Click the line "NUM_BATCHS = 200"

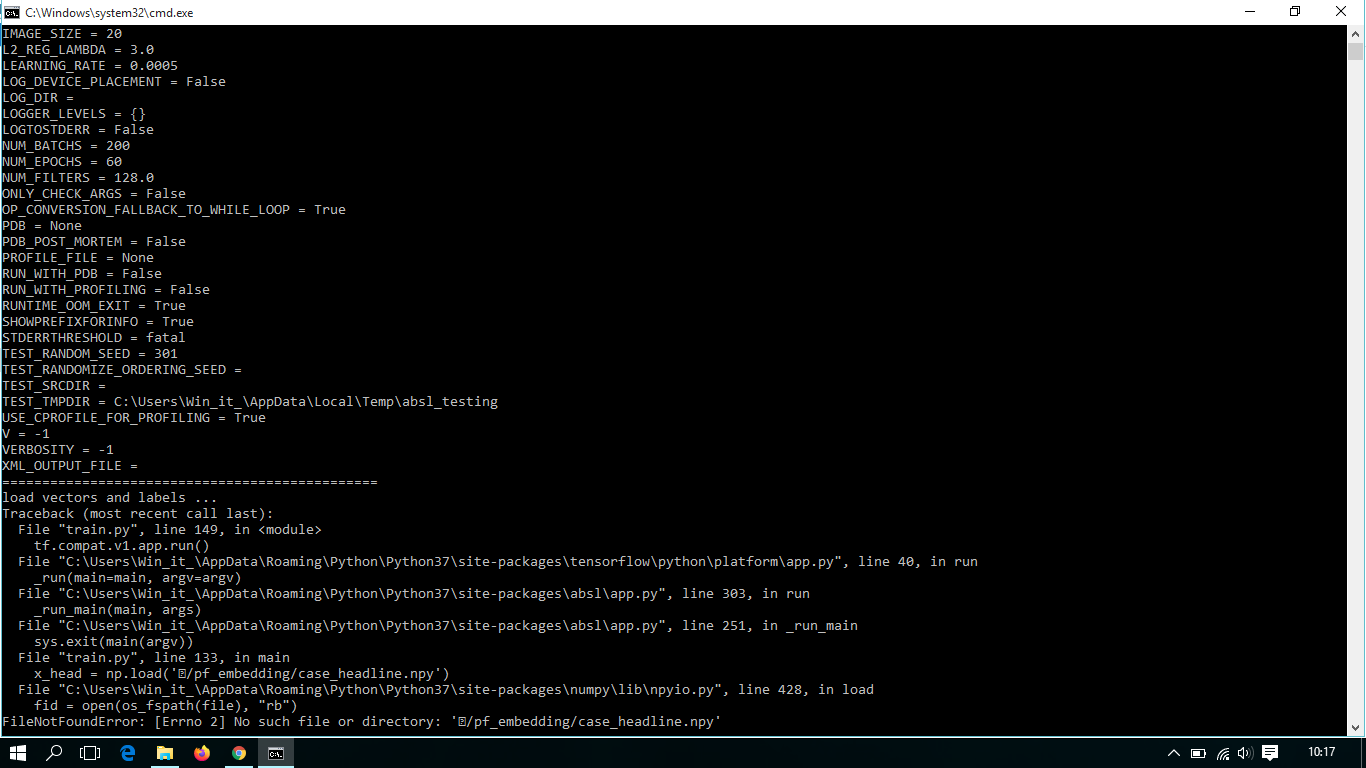[66, 146]
